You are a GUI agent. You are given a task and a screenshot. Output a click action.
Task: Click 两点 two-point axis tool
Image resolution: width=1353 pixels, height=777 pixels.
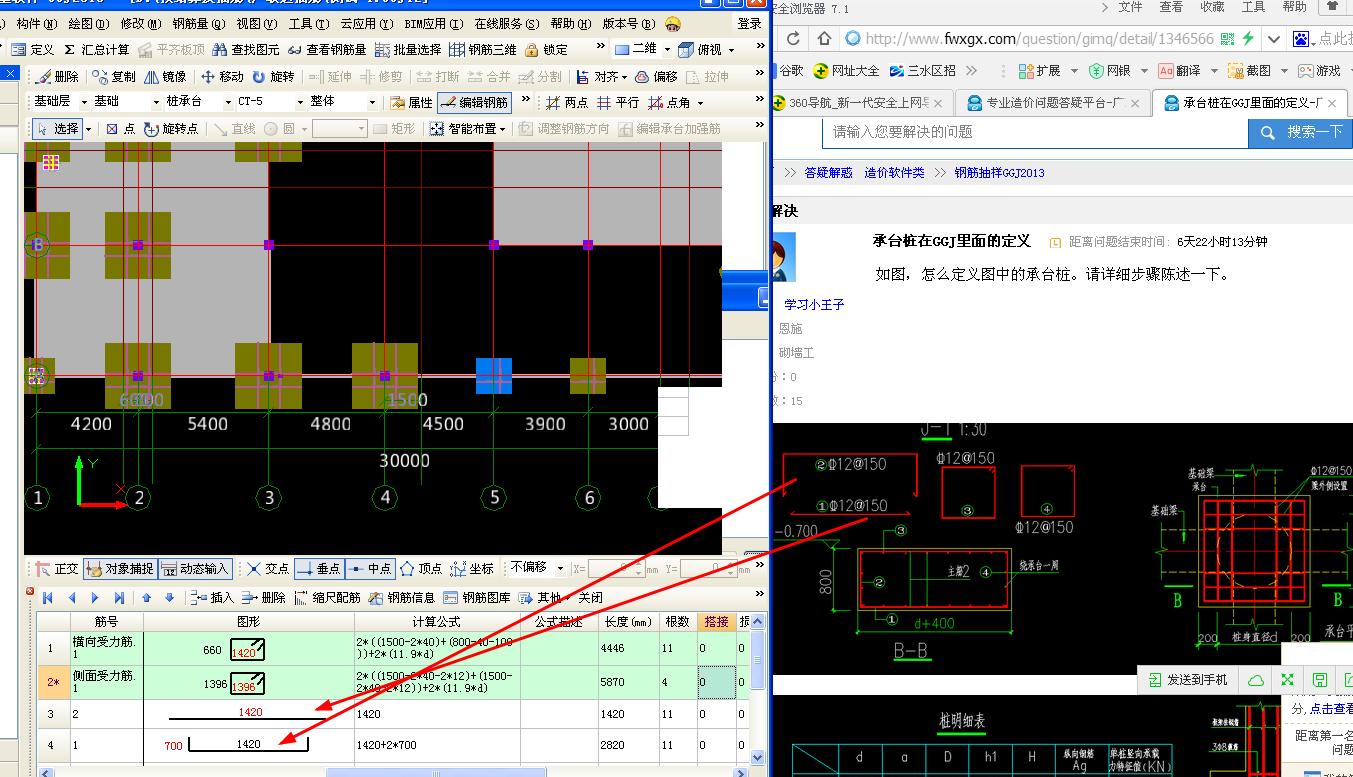click(566, 102)
